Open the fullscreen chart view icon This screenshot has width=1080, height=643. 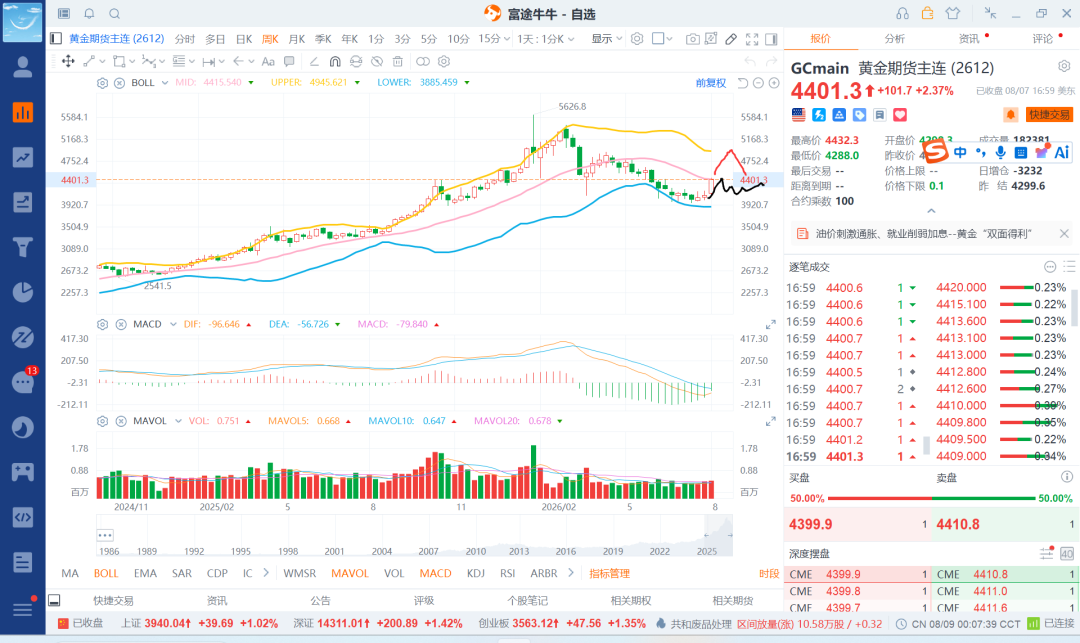coord(752,39)
